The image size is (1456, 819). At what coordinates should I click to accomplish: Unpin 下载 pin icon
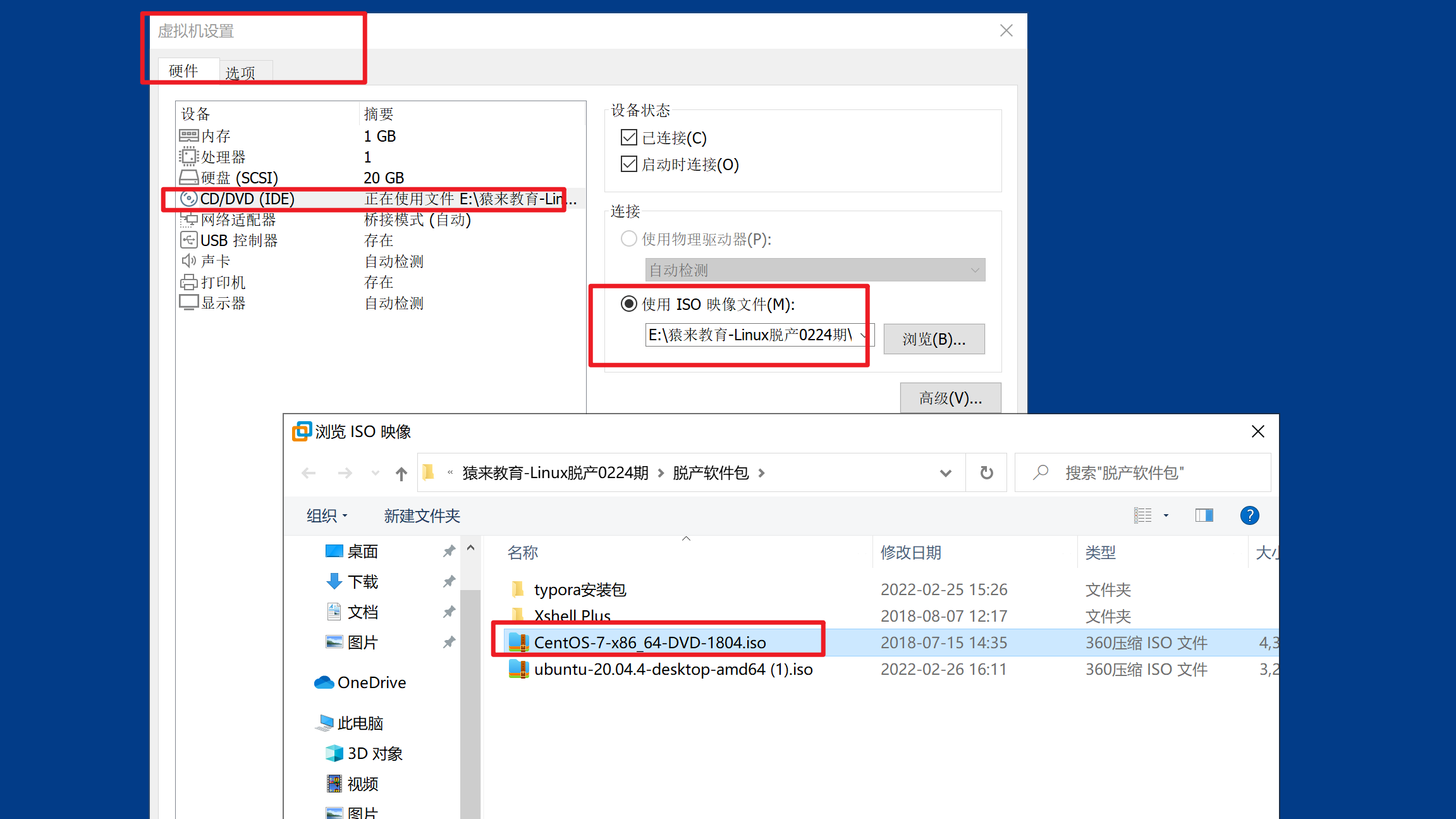pyautogui.click(x=449, y=581)
